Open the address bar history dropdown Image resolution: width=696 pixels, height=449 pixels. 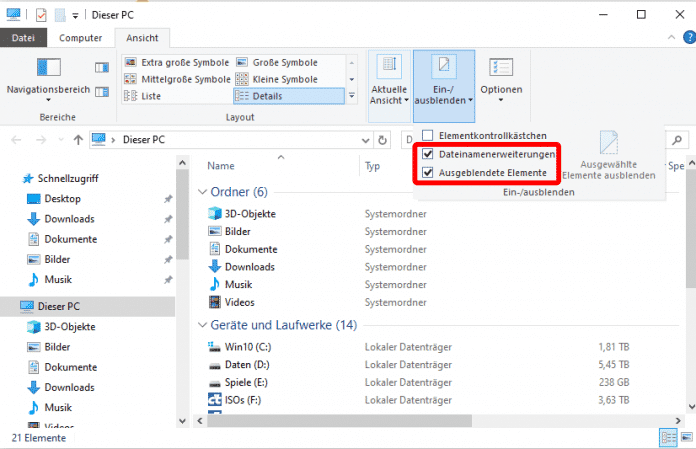point(365,140)
